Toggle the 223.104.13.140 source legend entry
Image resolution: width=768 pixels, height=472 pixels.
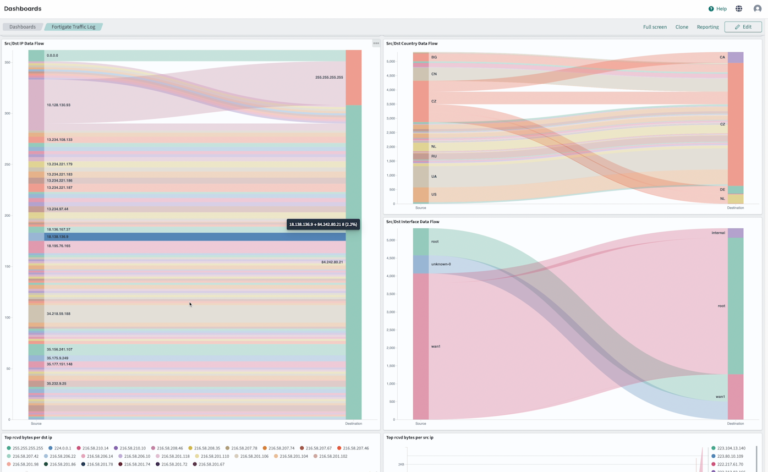click(730, 448)
